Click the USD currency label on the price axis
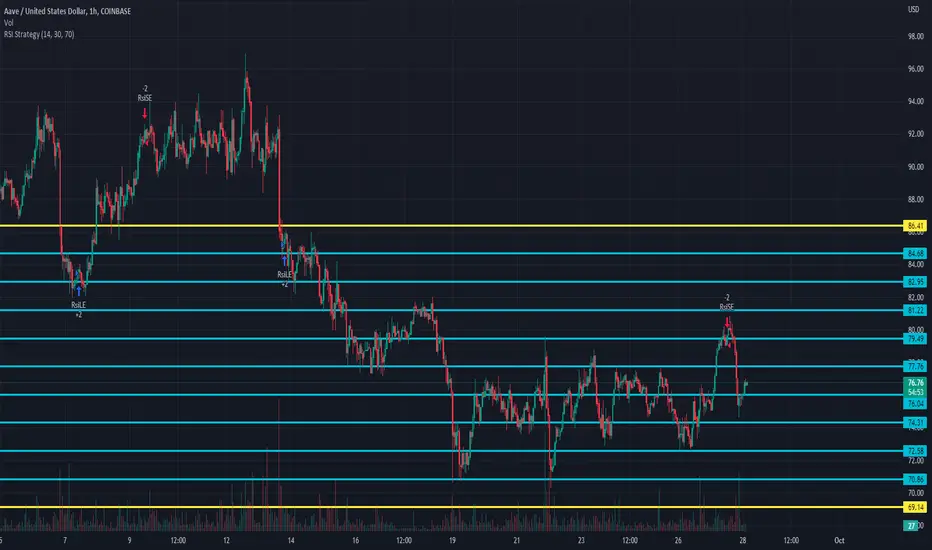This screenshot has height=550, width=932. [x=914, y=10]
